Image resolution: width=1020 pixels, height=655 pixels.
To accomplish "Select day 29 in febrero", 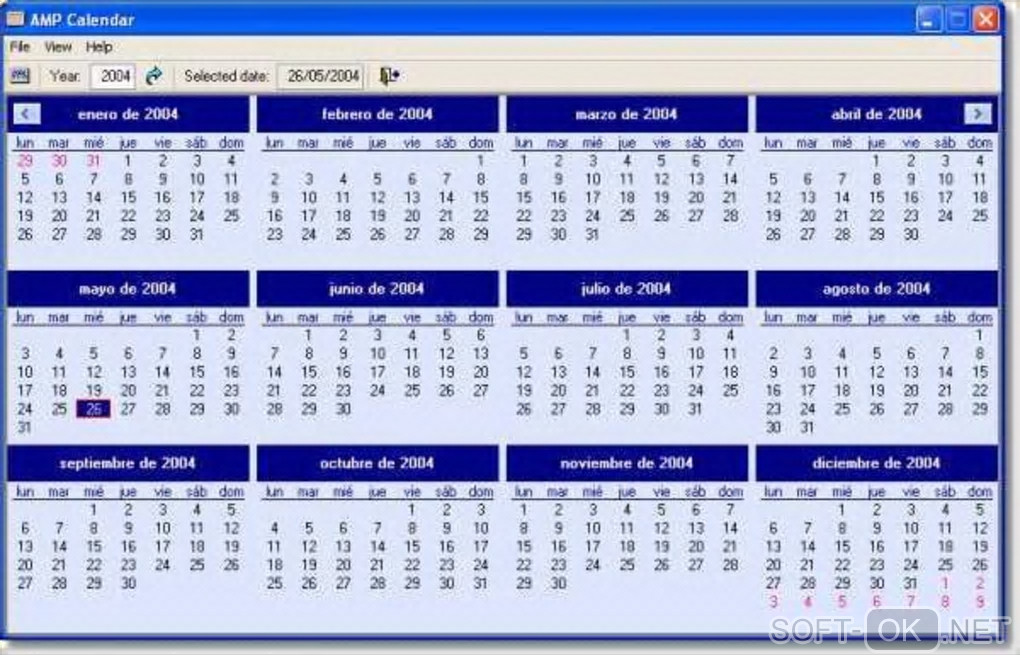I will click(x=481, y=234).
